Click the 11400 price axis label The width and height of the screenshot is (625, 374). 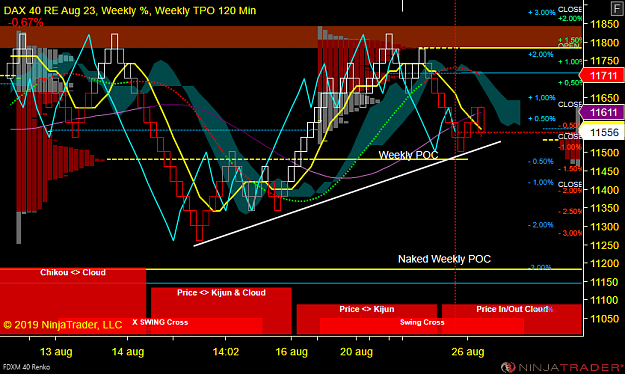click(604, 190)
